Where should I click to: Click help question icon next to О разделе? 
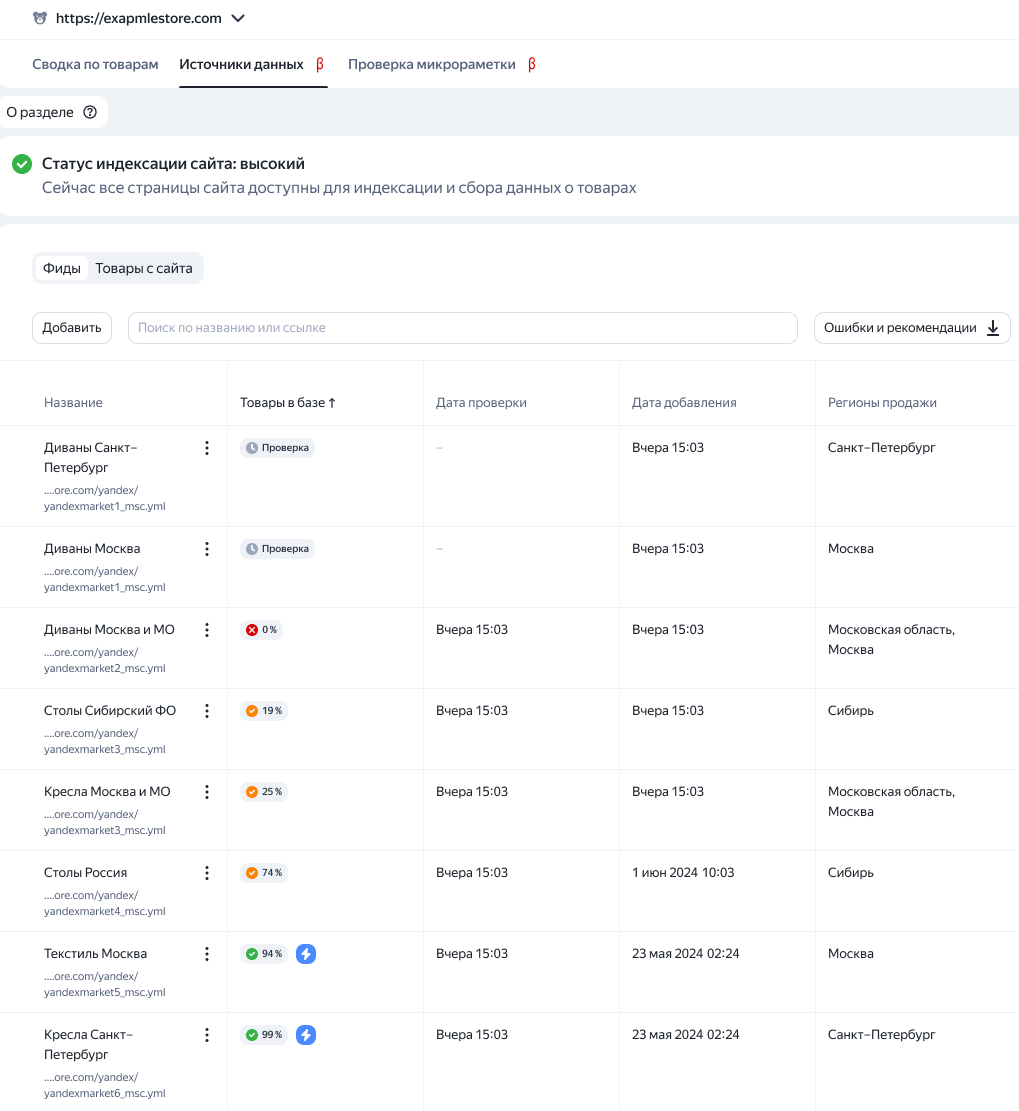(90, 112)
